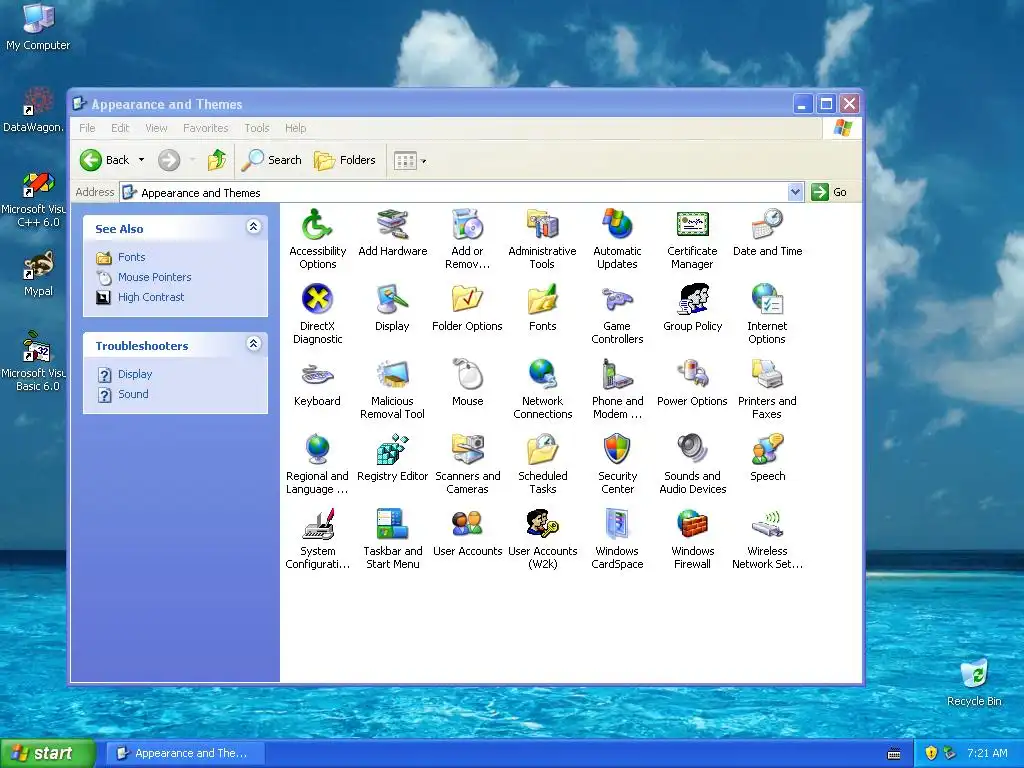Open the Add Hardware wizard
Image resolution: width=1024 pixels, height=768 pixels.
tap(392, 233)
